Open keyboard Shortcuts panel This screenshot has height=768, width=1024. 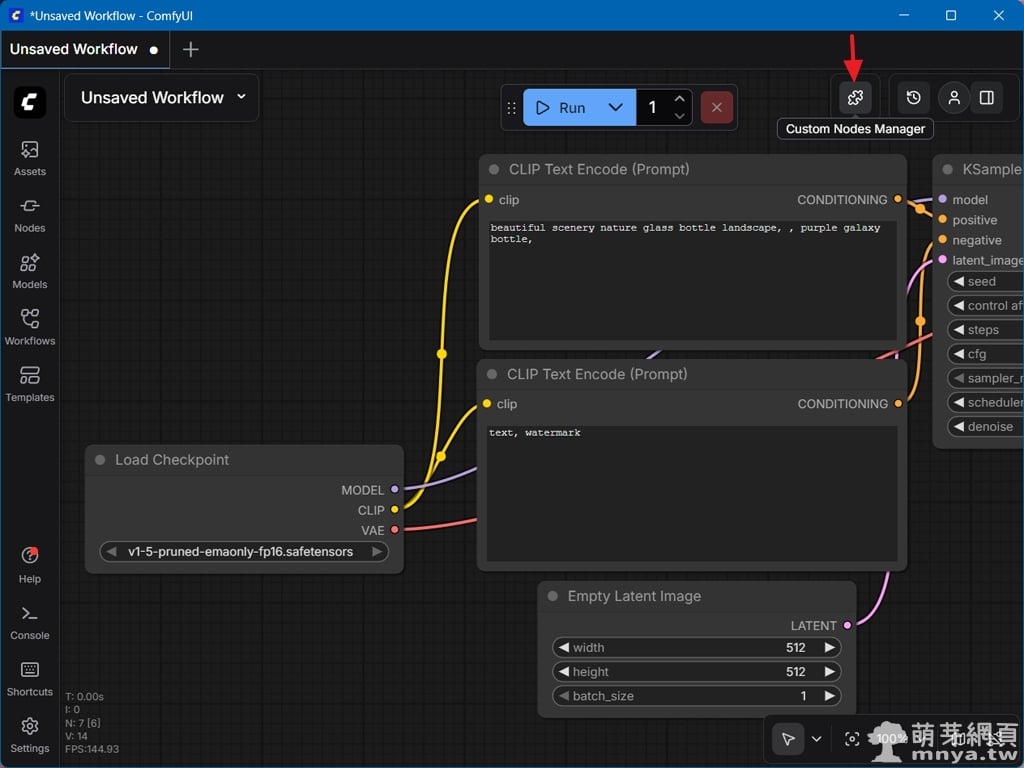point(30,678)
